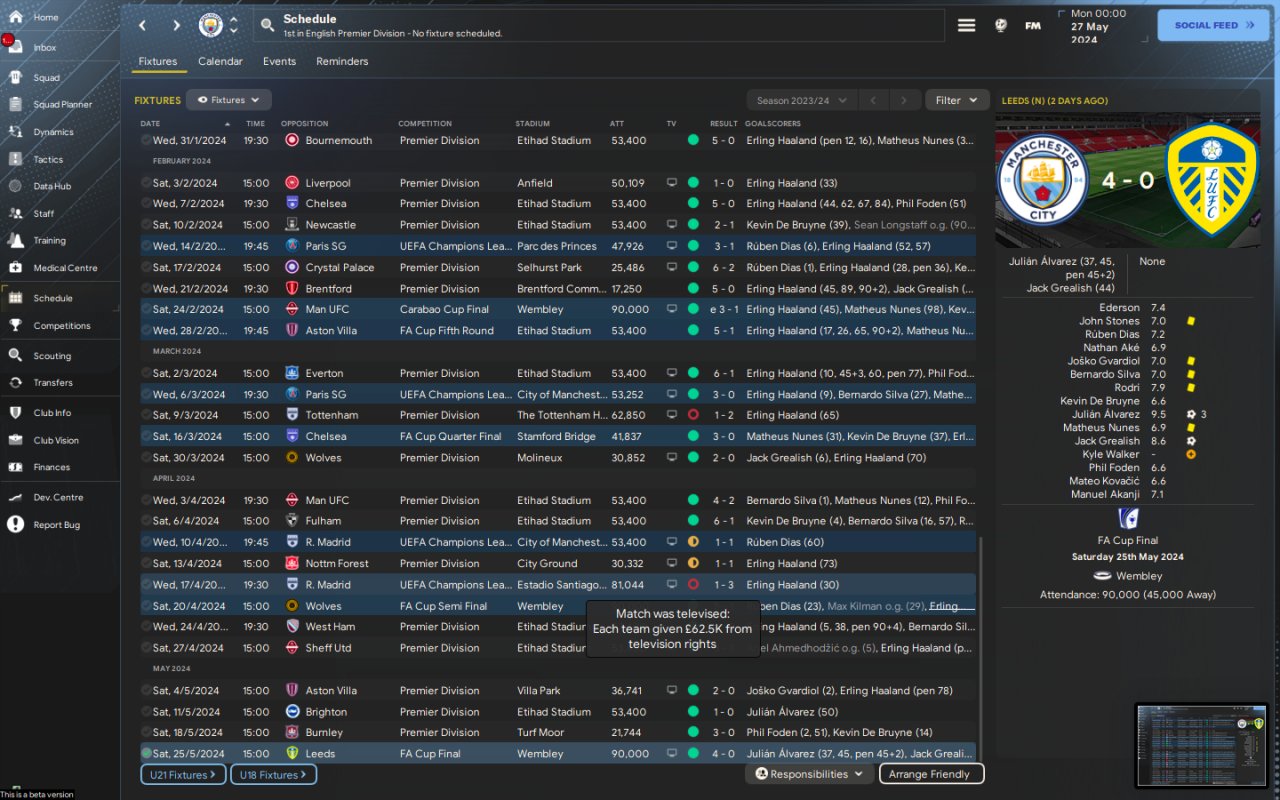Tick the circle on the Everton fixture row
1280x800 pixels.
point(147,373)
